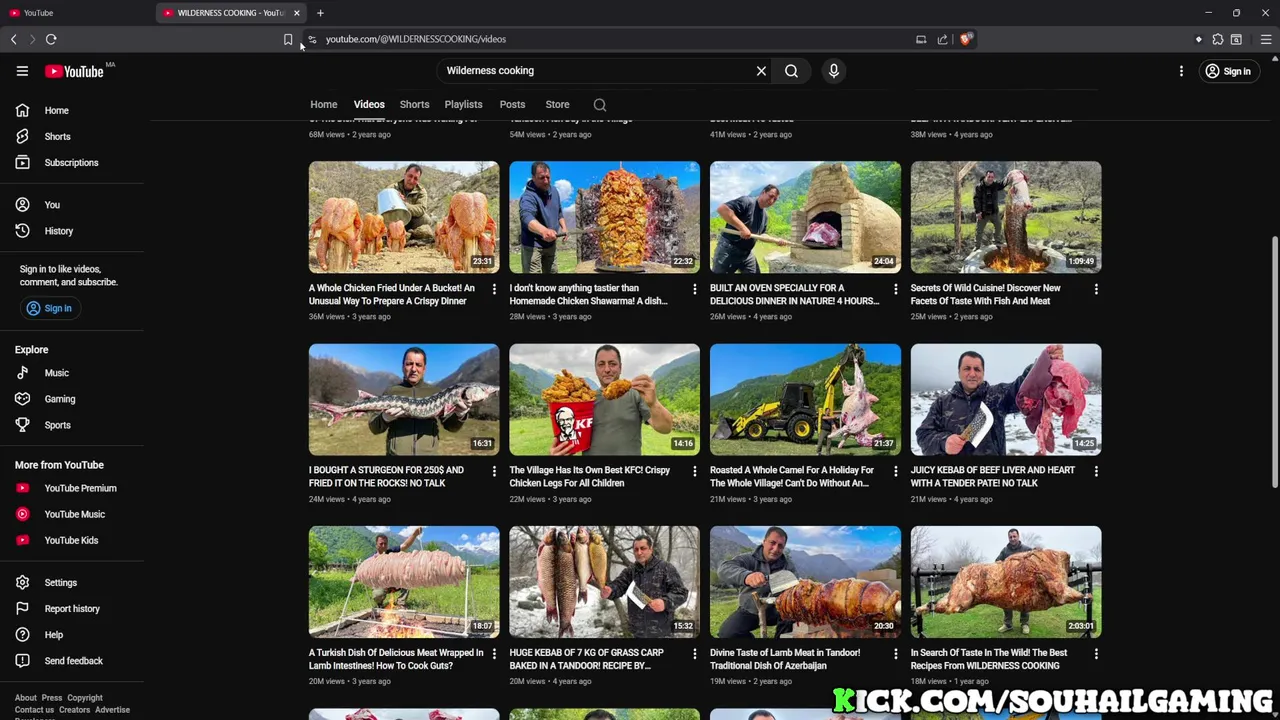Click the KFC crispy chicken legs thumbnail
The width and height of the screenshot is (1280, 720).
pyautogui.click(x=605, y=400)
